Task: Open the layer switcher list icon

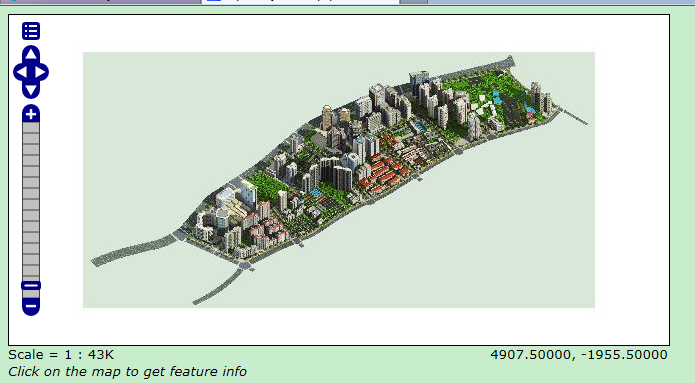Action: [31, 31]
